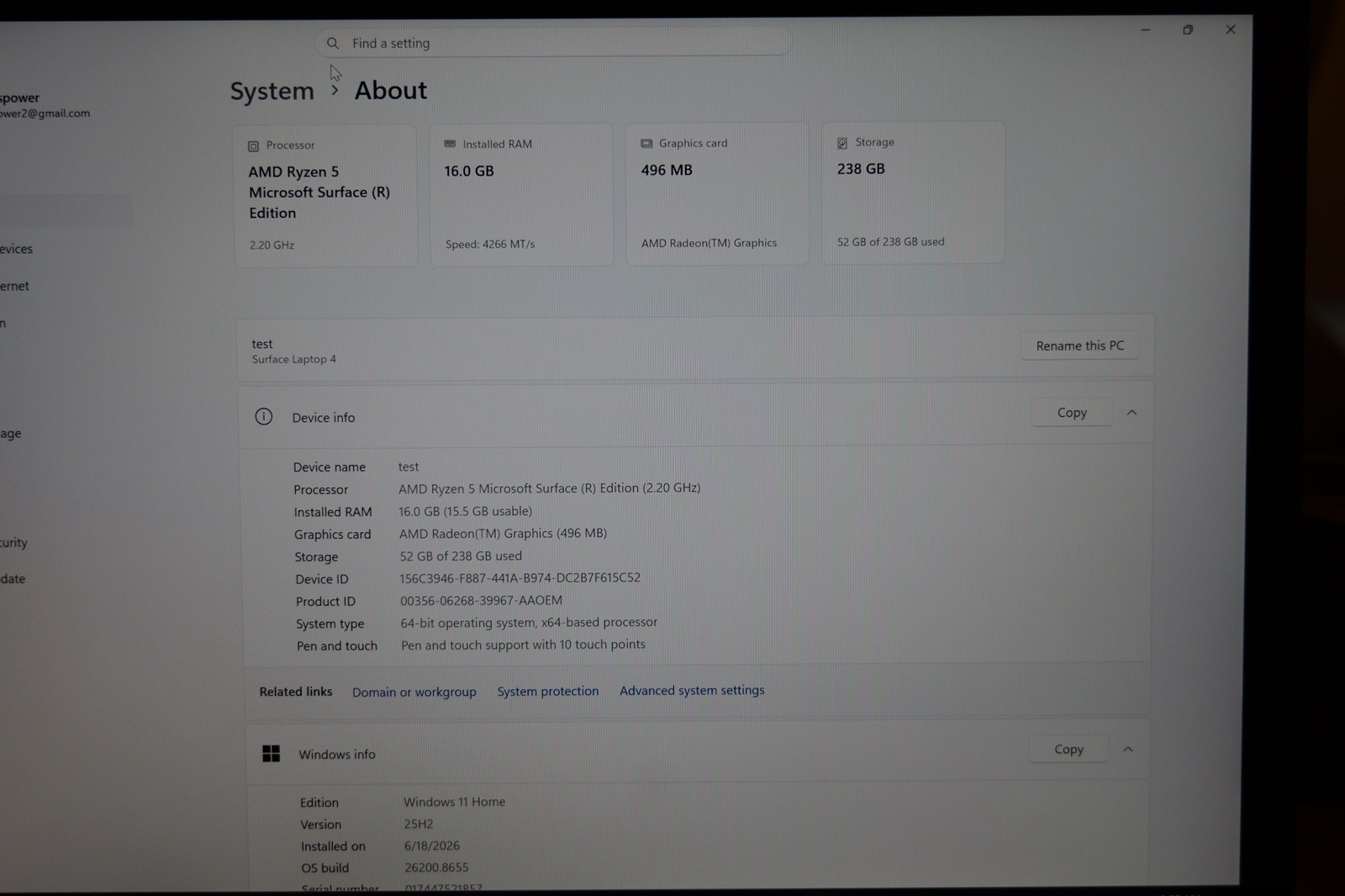Open the Processor summary card
Image resolution: width=1345 pixels, height=896 pixels.
point(325,196)
